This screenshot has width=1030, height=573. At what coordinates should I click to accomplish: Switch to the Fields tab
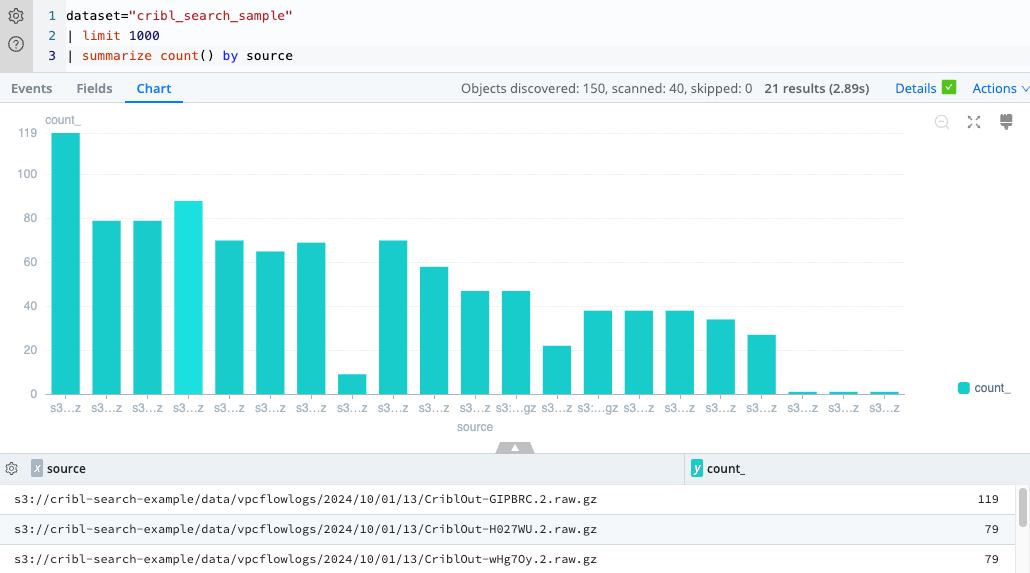click(94, 88)
